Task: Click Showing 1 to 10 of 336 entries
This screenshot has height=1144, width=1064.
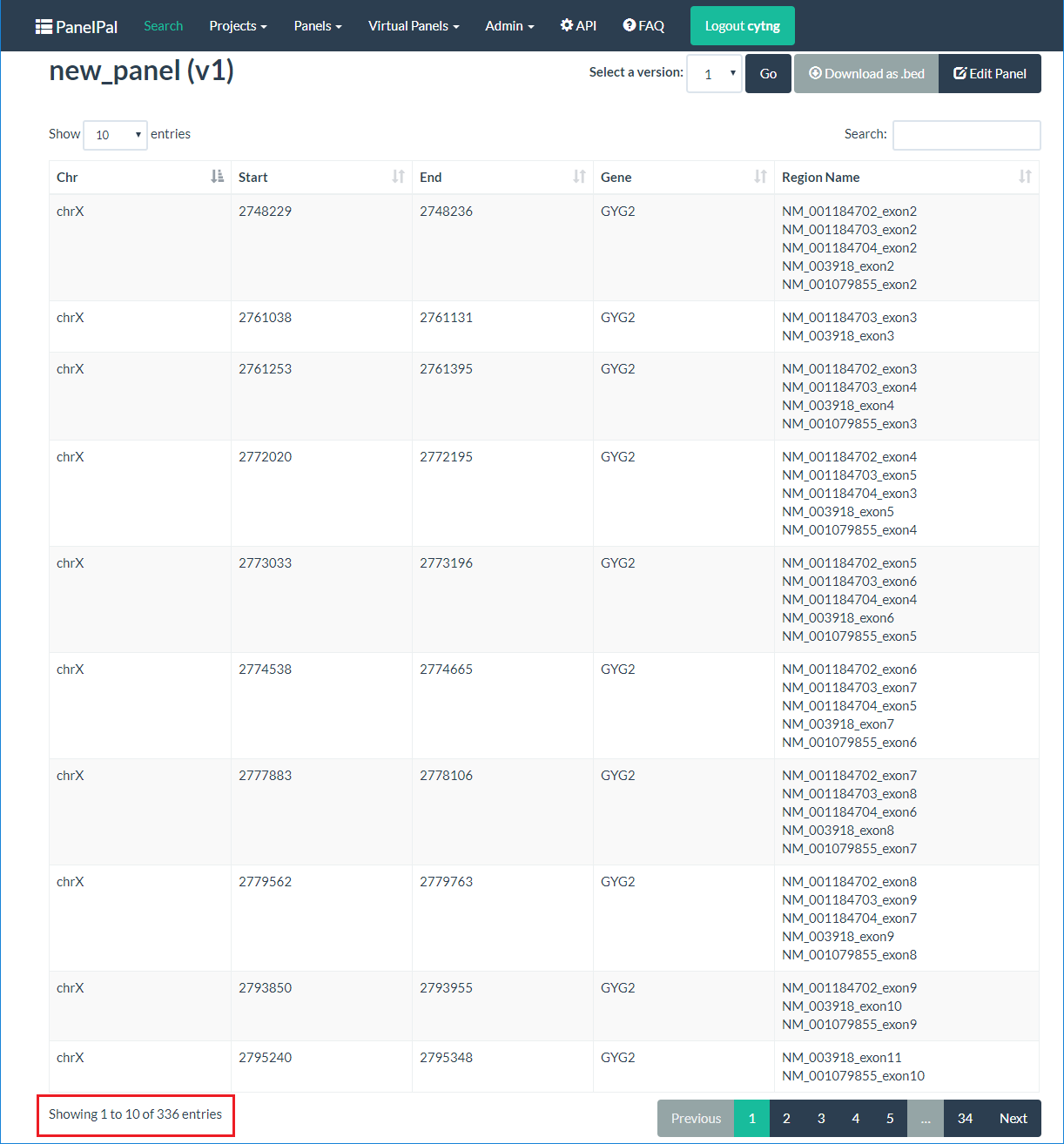Action: [135, 1114]
